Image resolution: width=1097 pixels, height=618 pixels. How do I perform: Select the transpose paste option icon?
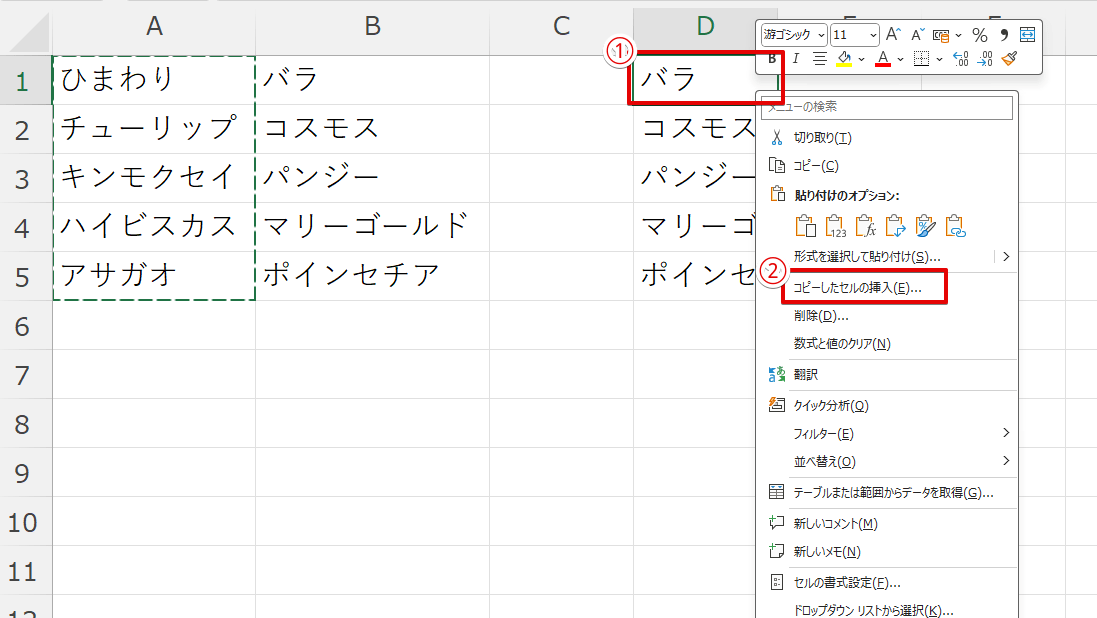tap(896, 226)
